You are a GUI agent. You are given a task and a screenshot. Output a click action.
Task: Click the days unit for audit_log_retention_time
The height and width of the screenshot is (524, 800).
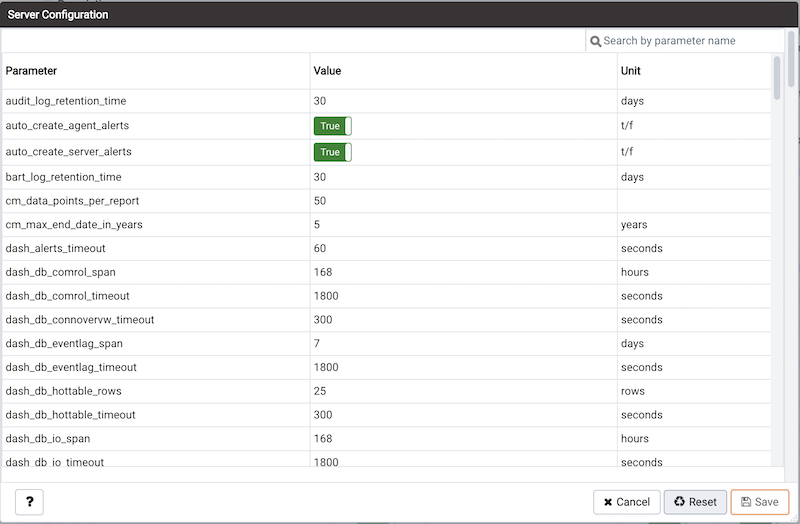point(632,101)
